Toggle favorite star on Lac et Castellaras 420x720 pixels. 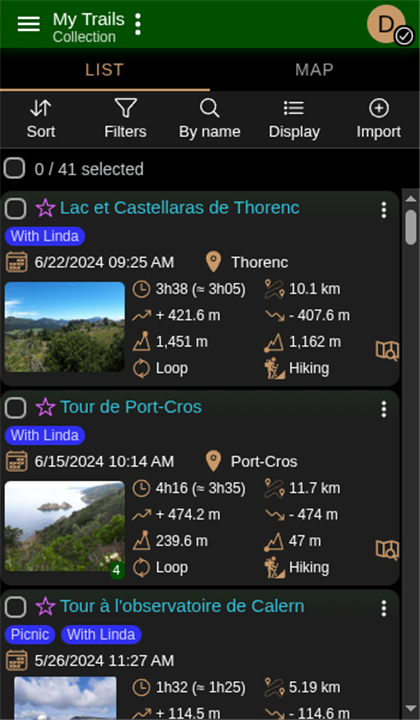45,208
